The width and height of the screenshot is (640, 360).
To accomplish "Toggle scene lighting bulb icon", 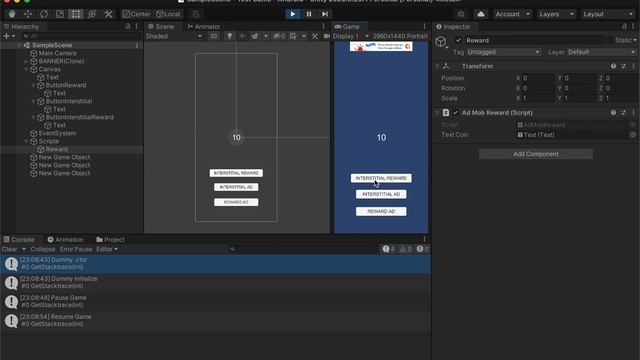I will (x=229, y=36).
